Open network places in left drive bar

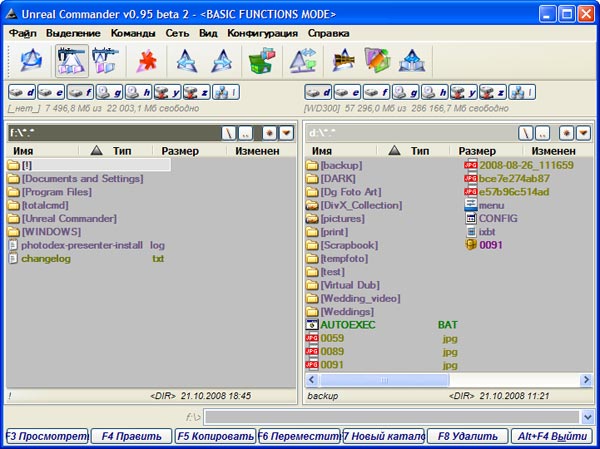[226, 92]
